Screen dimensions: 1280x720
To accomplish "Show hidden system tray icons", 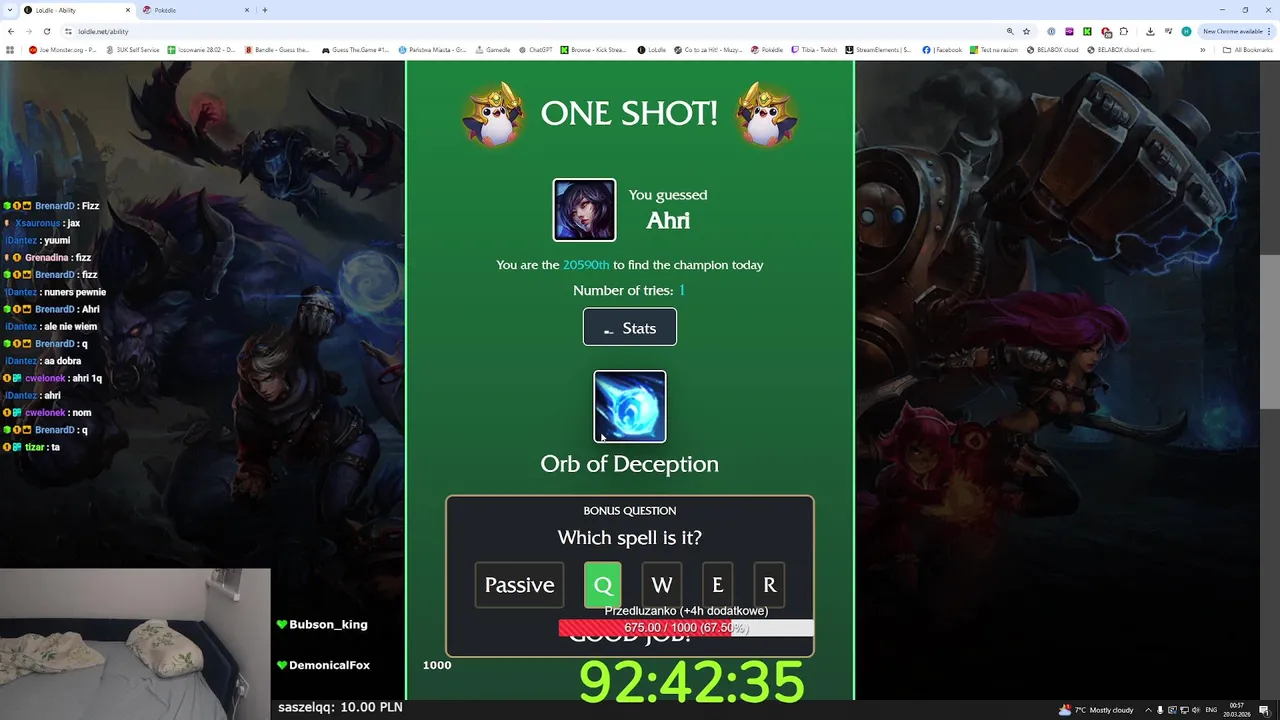I will tap(1148, 710).
